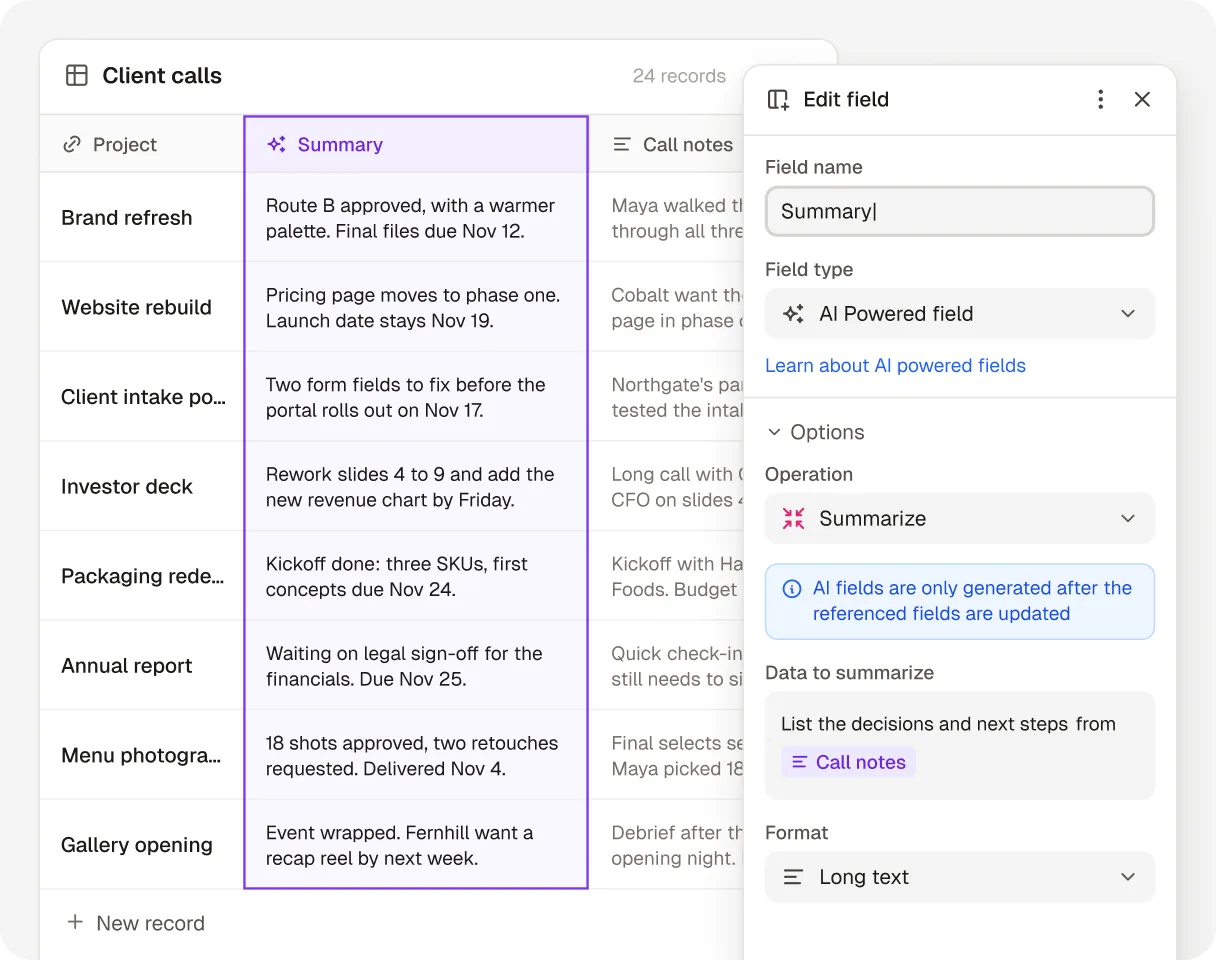Click the Call notes column header
Screen dimensions: 1216x960
pyautogui.click(x=668, y=144)
